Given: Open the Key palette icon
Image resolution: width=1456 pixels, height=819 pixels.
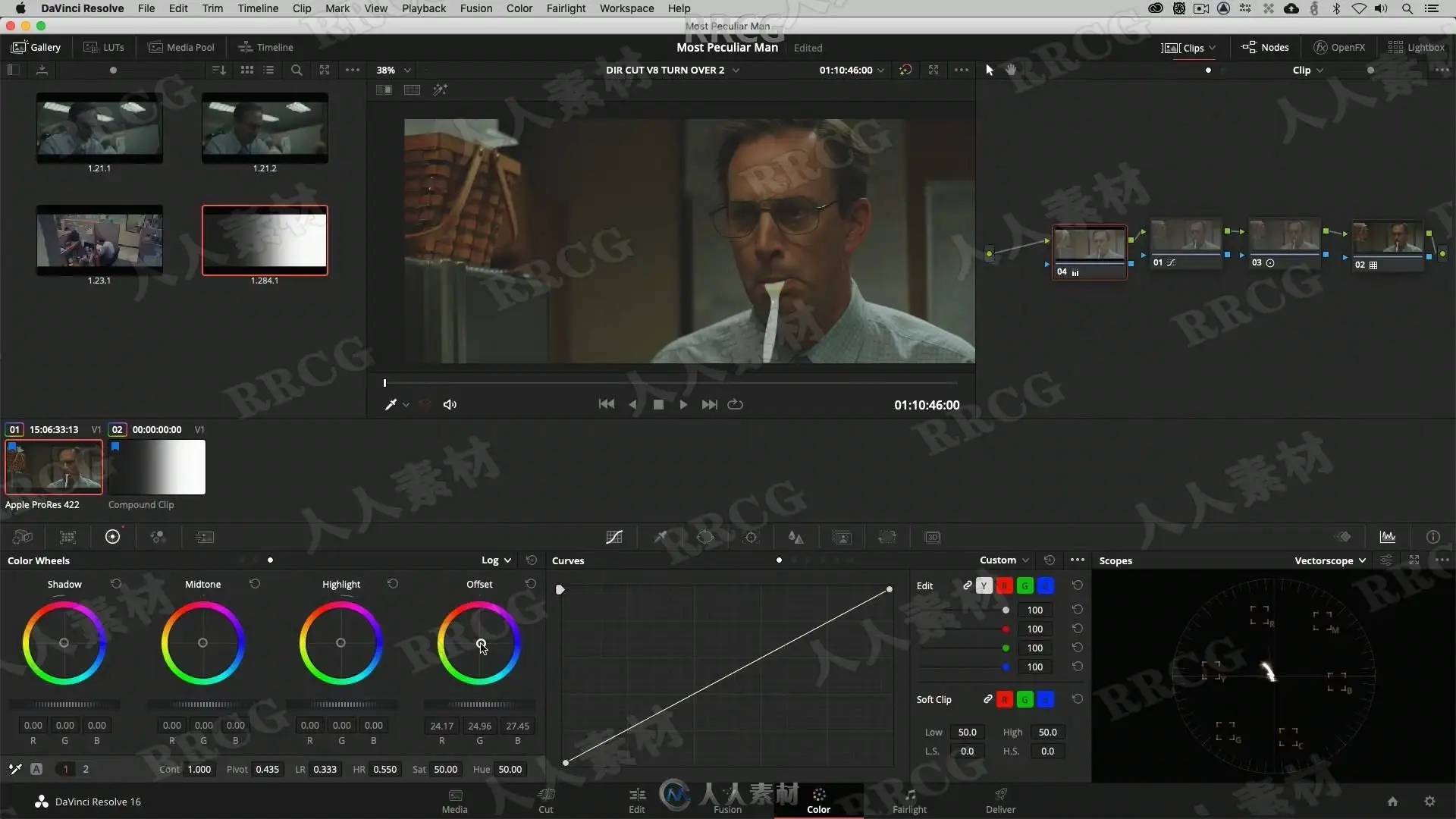Looking at the screenshot, I should click(x=842, y=537).
